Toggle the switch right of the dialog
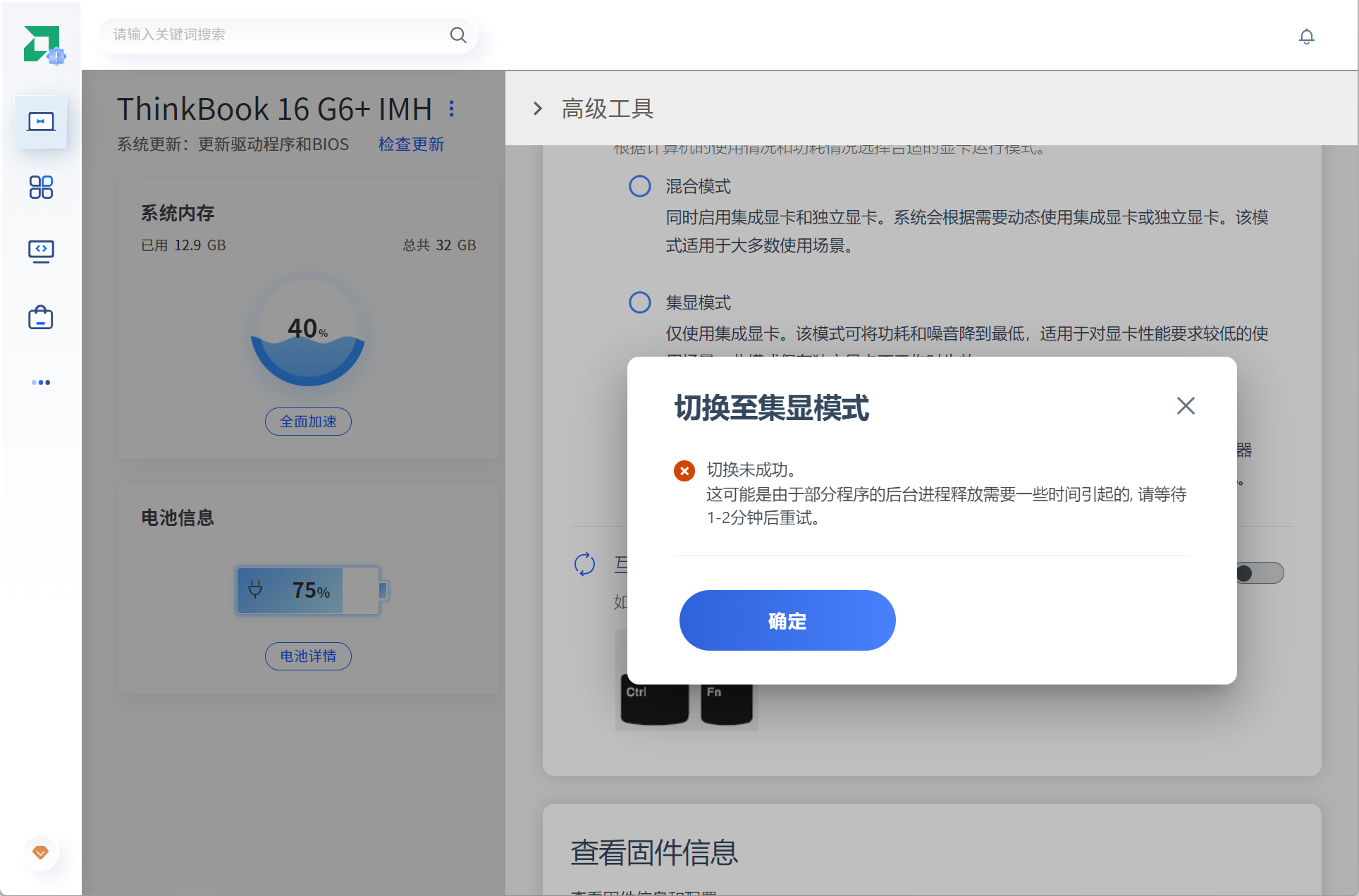The height and width of the screenshot is (896, 1359). 1260,573
